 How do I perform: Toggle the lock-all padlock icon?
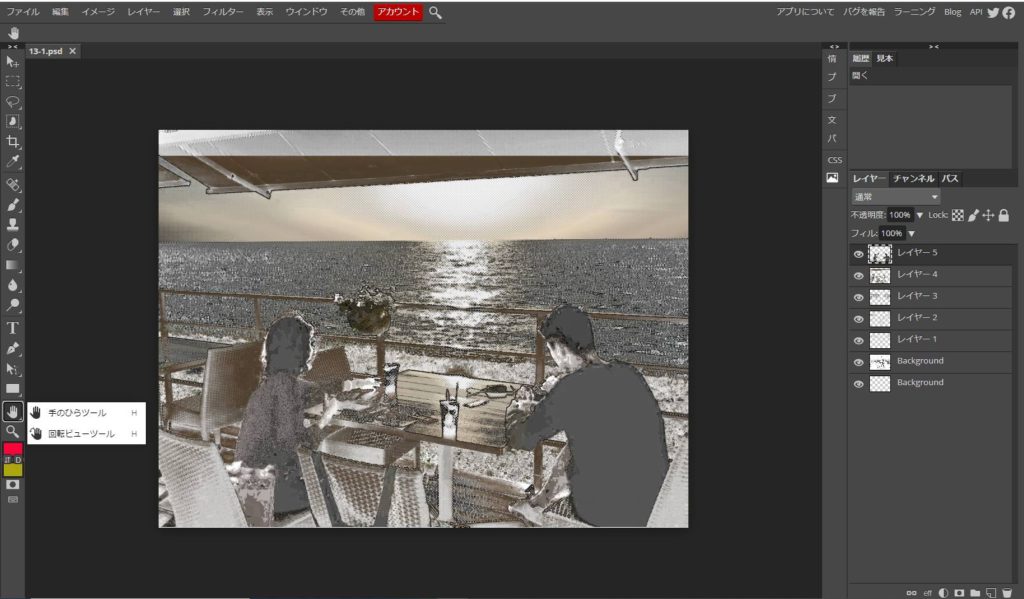tap(1003, 215)
